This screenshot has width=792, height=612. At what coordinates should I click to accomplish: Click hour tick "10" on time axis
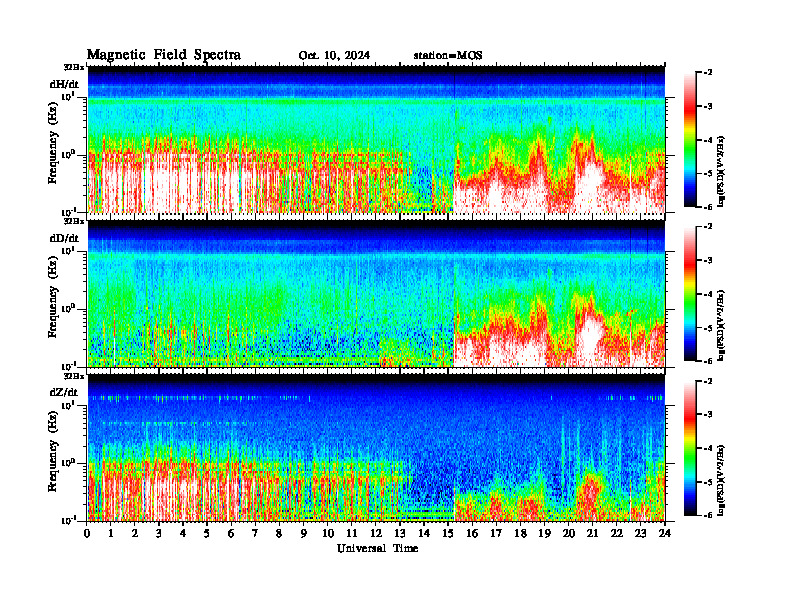pyautogui.click(x=328, y=534)
